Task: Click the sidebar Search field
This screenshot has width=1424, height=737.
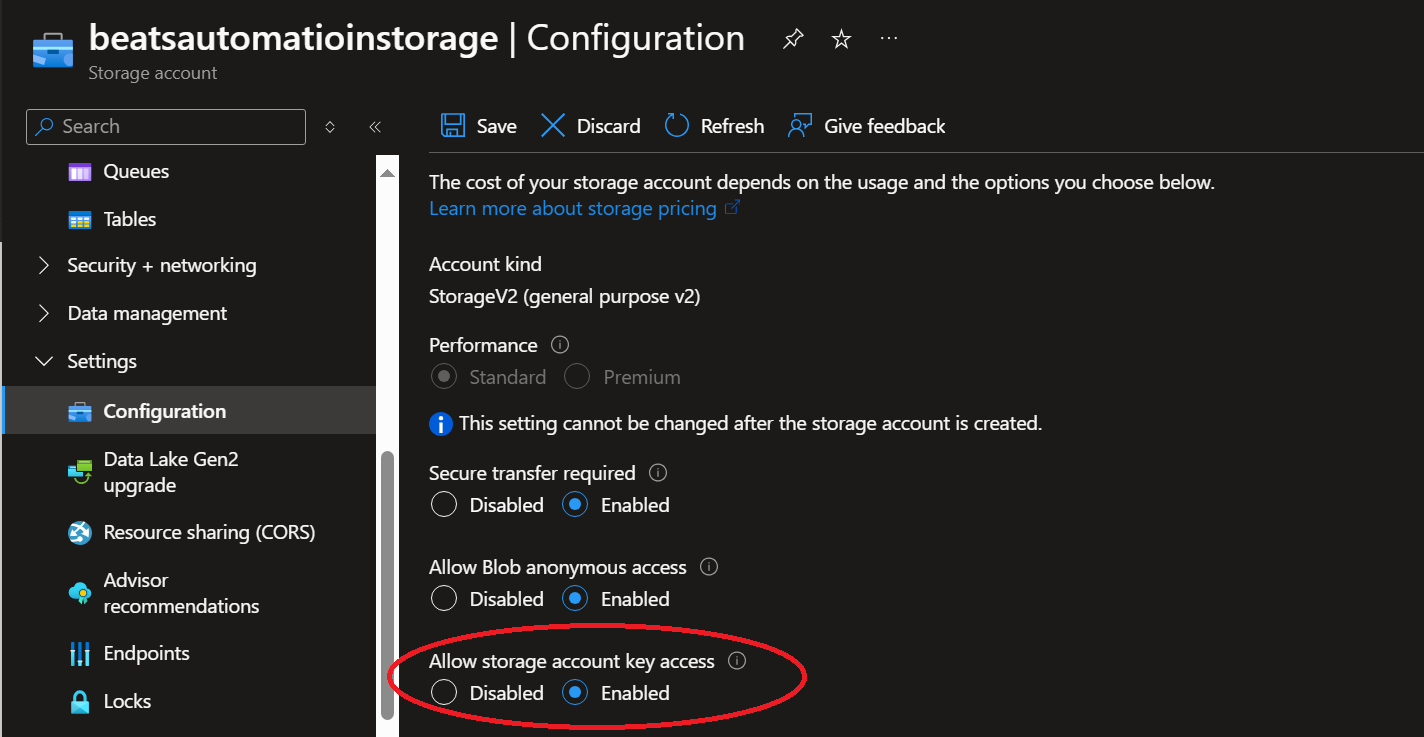Action: pos(166,127)
